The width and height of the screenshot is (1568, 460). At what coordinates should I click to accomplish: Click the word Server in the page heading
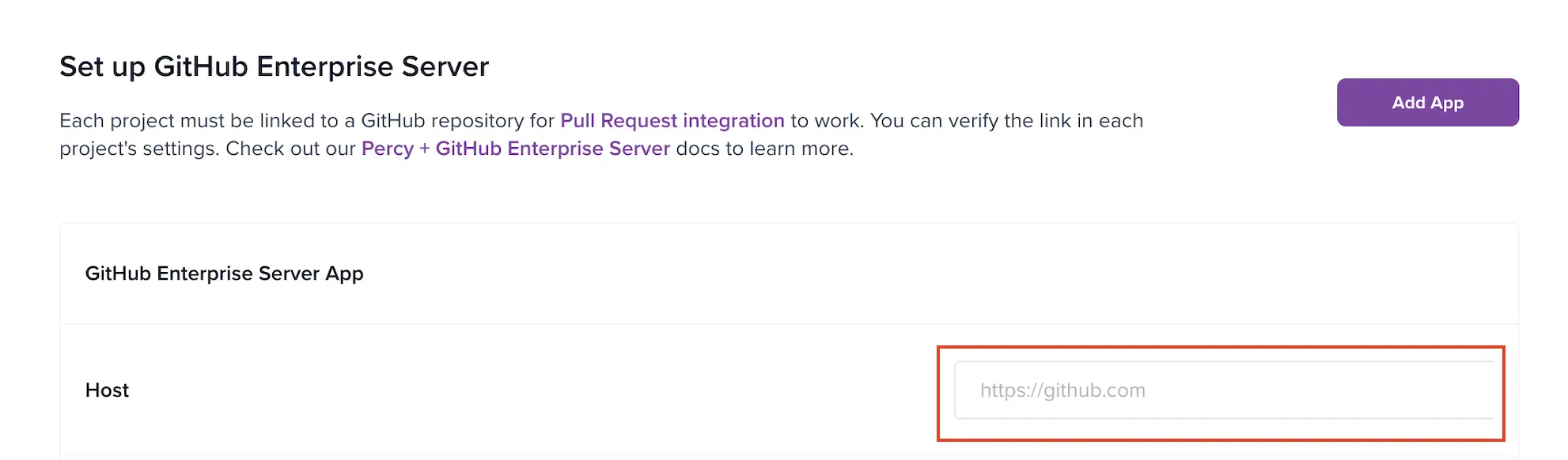(445, 66)
